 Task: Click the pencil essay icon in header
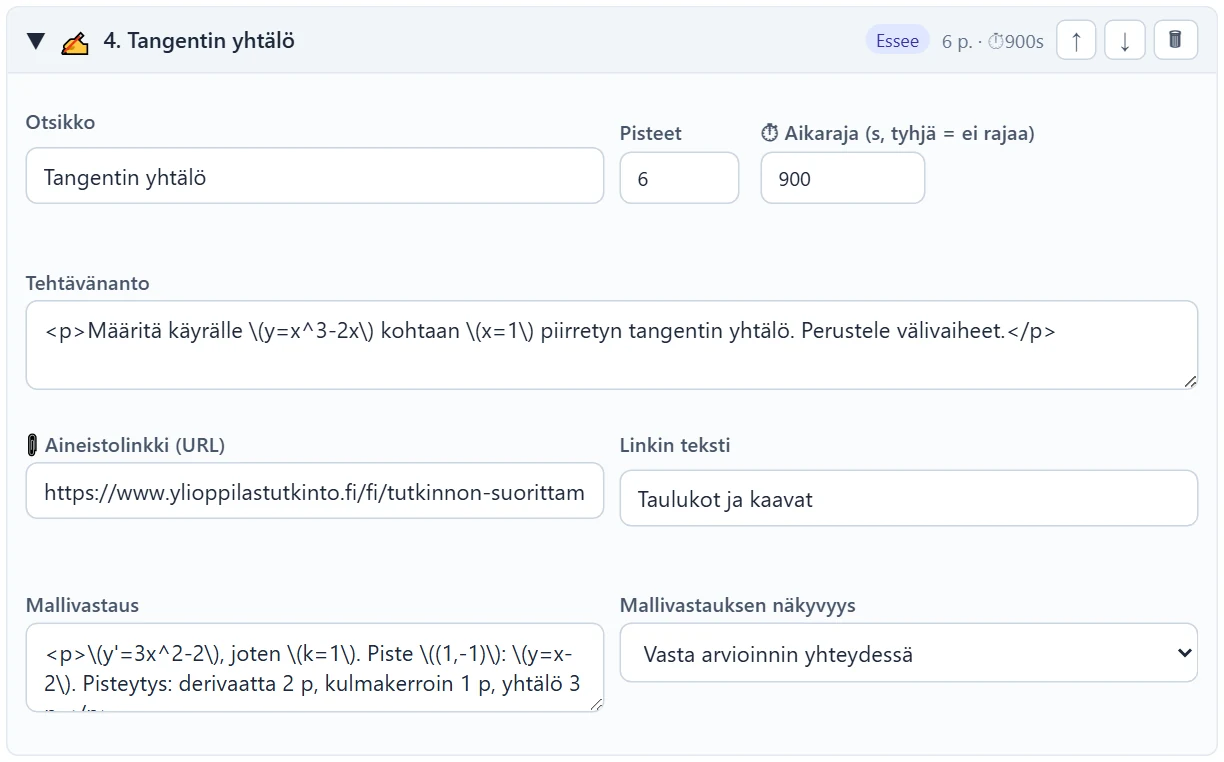pos(75,42)
